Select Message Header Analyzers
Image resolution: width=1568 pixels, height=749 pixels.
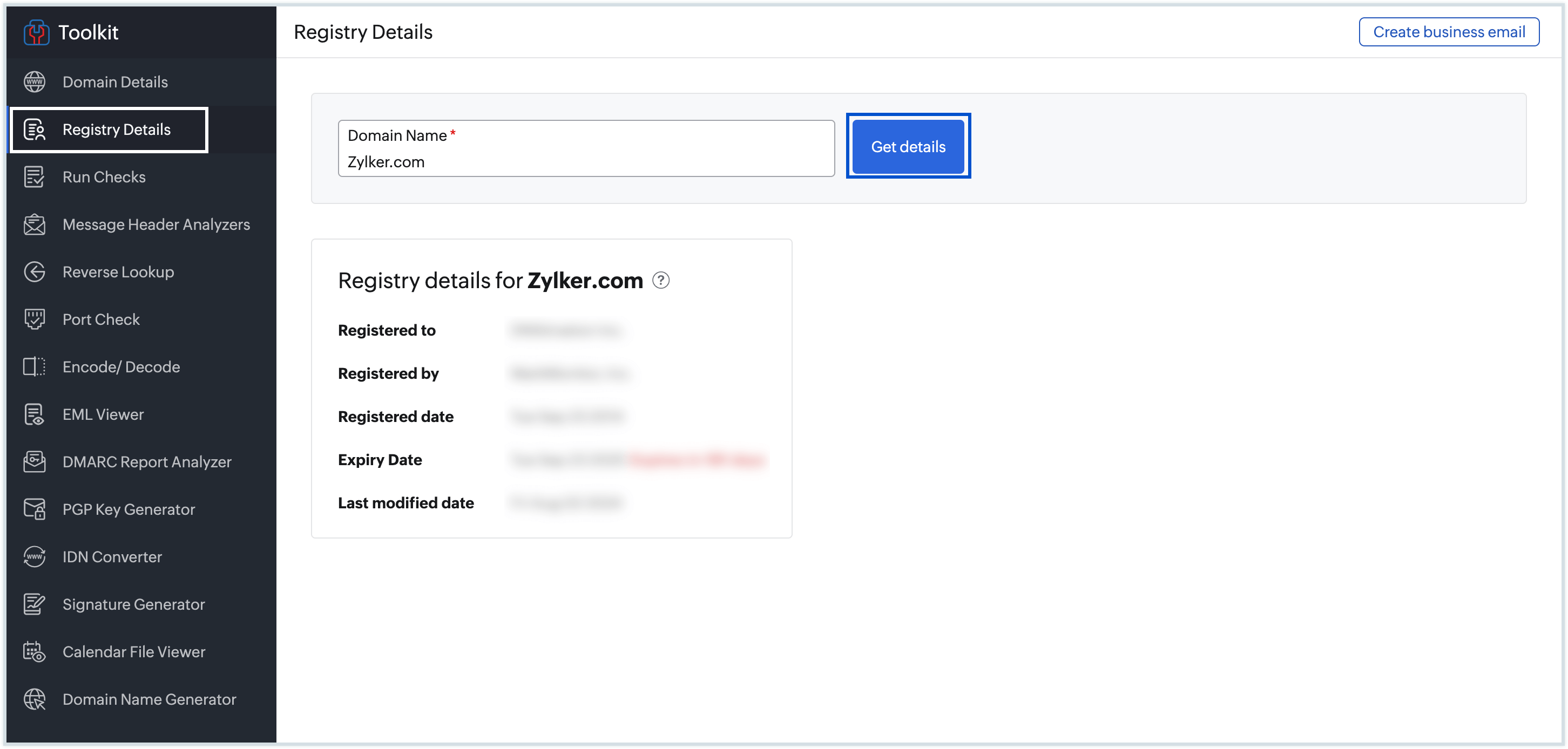(157, 224)
